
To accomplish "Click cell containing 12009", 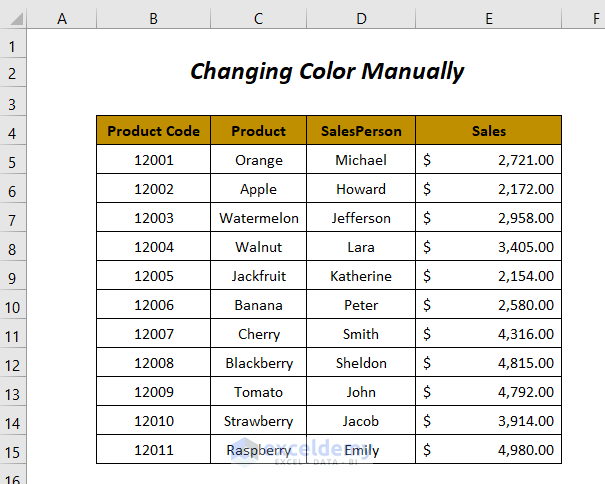I will tap(154, 391).
